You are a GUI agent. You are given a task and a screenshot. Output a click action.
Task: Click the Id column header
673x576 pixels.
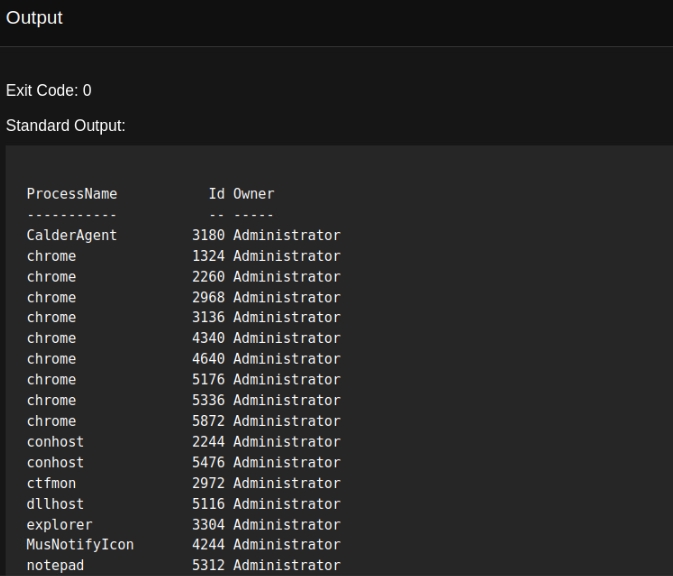[216, 194]
